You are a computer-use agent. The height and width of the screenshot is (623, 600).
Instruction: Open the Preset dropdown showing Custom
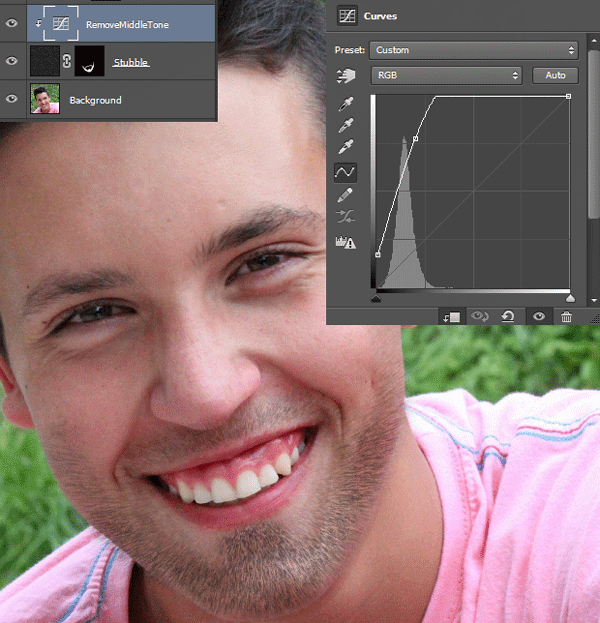pyautogui.click(x=474, y=50)
